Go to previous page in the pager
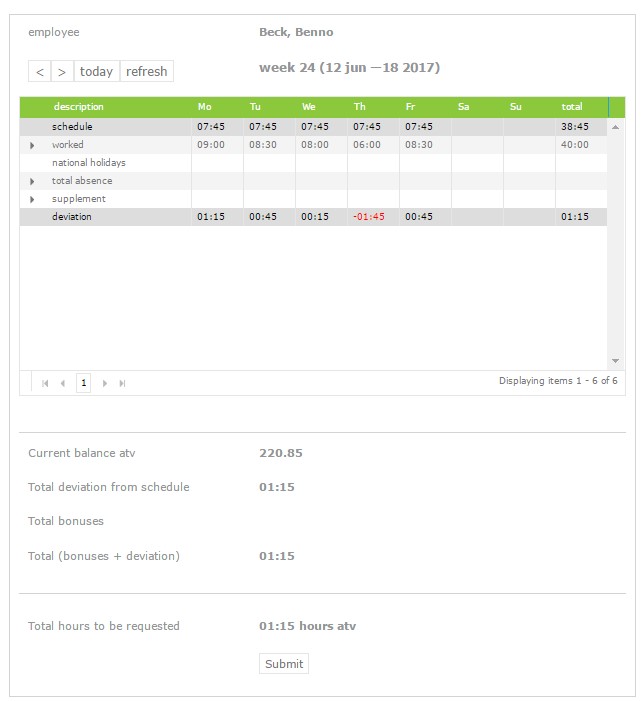Viewport: 641px width, 701px height. 63,383
